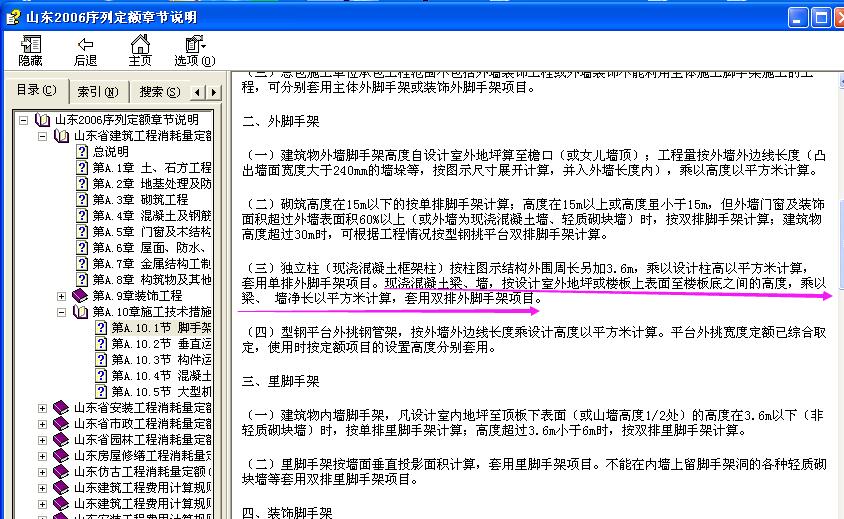Click the page icon beside 第A.10.4节
844x519 pixels.
pyautogui.click(x=101, y=376)
